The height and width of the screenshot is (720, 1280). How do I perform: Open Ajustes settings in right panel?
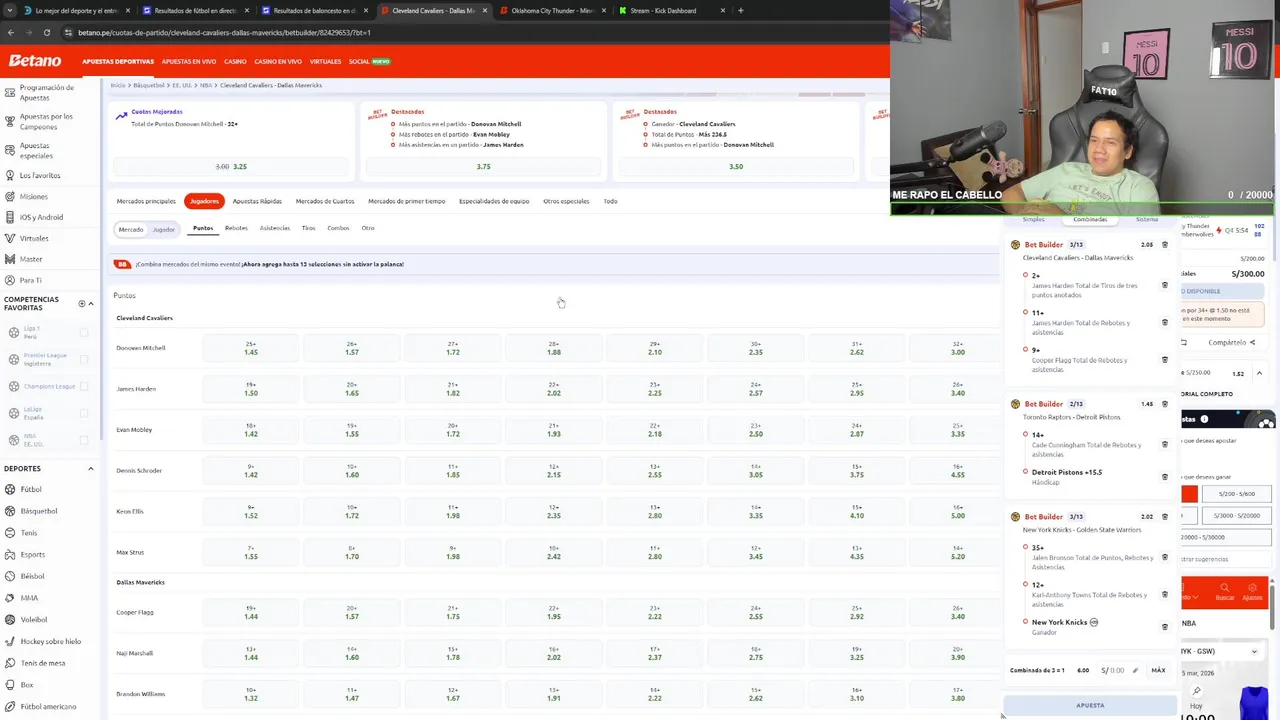1252,593
